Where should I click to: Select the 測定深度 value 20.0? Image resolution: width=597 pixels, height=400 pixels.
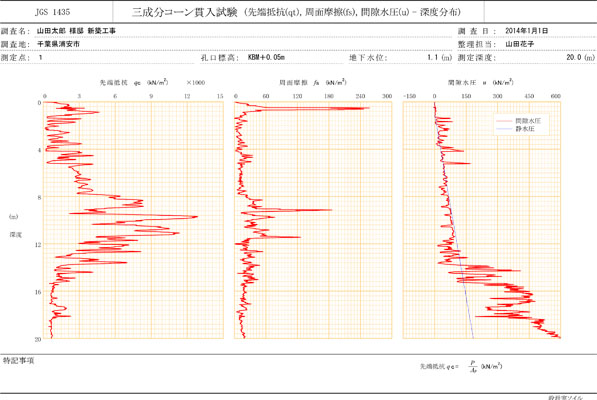[x=574, y=57]
